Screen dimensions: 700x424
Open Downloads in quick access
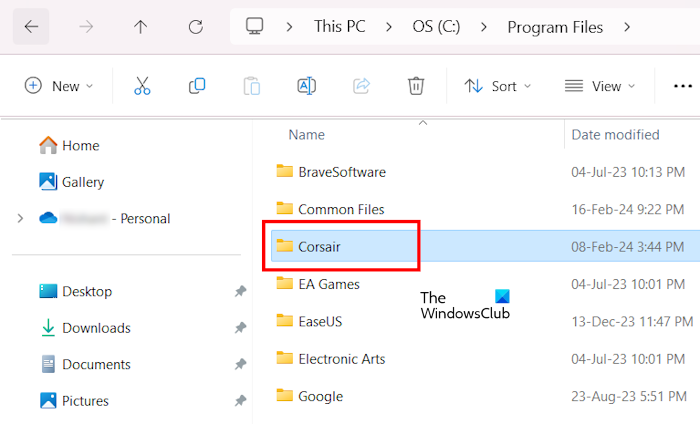[x=85, y=328]
